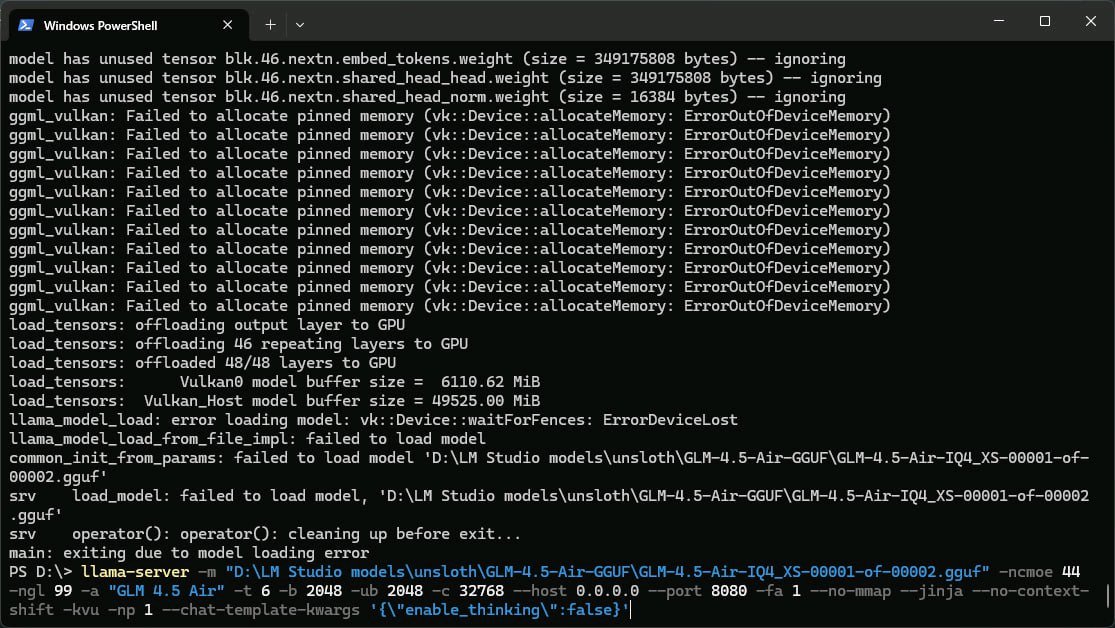Click the quoted 'GLM 4.5 Air' alias argument

tap(166, 591)
